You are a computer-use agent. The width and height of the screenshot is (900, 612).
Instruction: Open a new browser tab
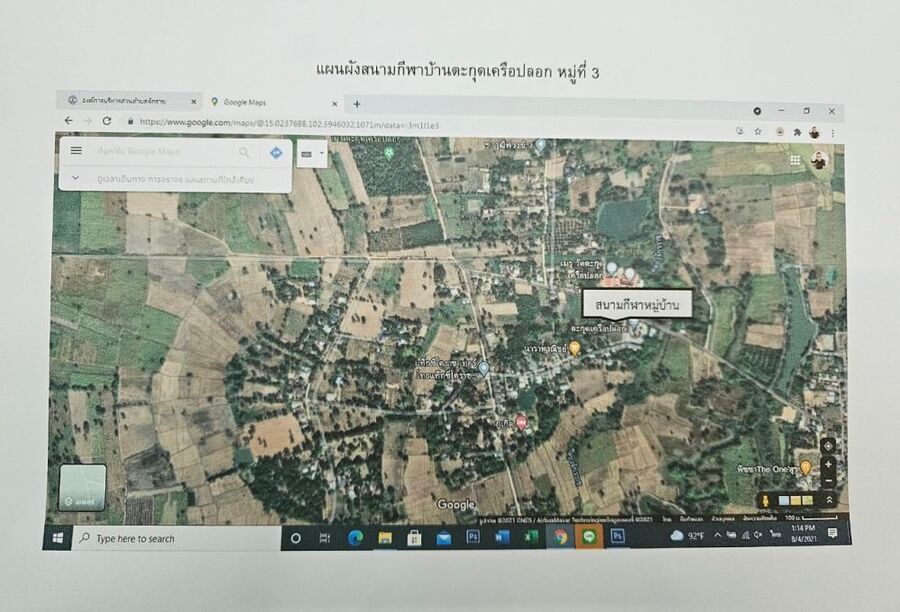(357, 103)
